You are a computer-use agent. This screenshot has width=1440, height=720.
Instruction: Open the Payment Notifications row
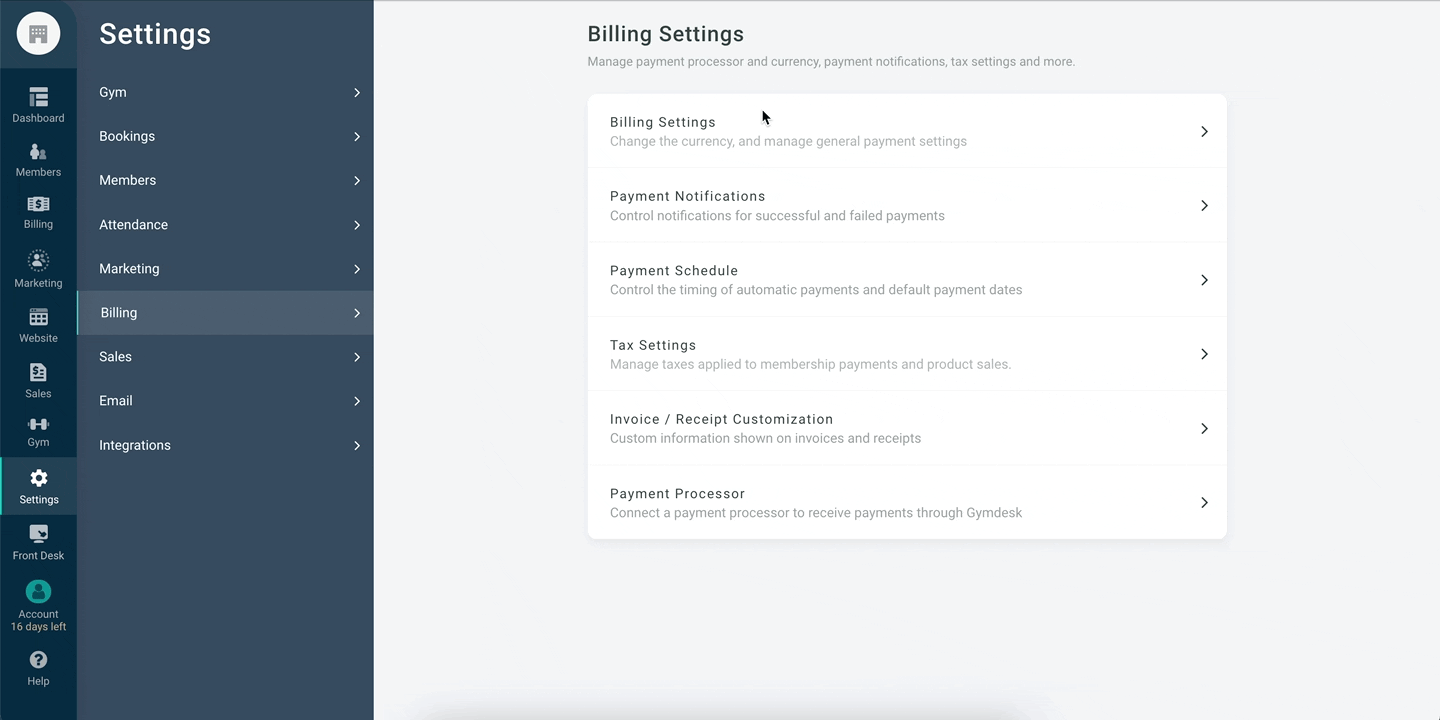pos(906,206)
